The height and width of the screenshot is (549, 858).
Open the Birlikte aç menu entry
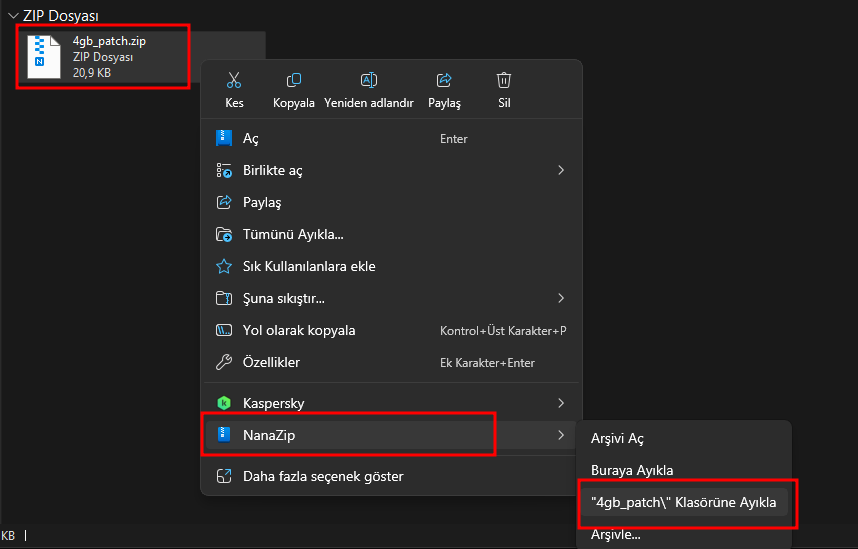[x=391, y=170]
